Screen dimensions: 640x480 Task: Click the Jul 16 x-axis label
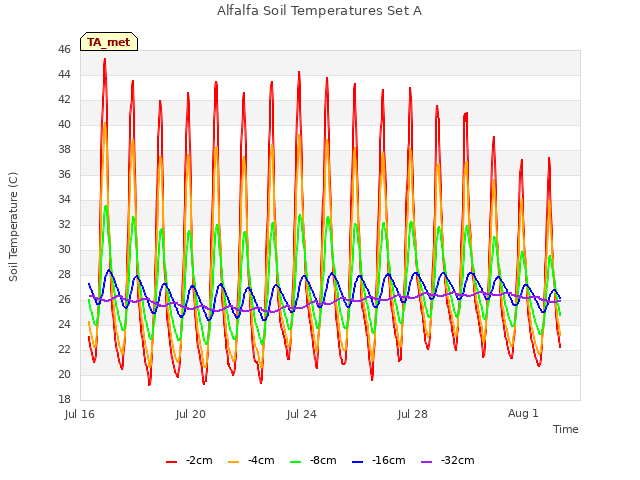(x=80, y=414)
